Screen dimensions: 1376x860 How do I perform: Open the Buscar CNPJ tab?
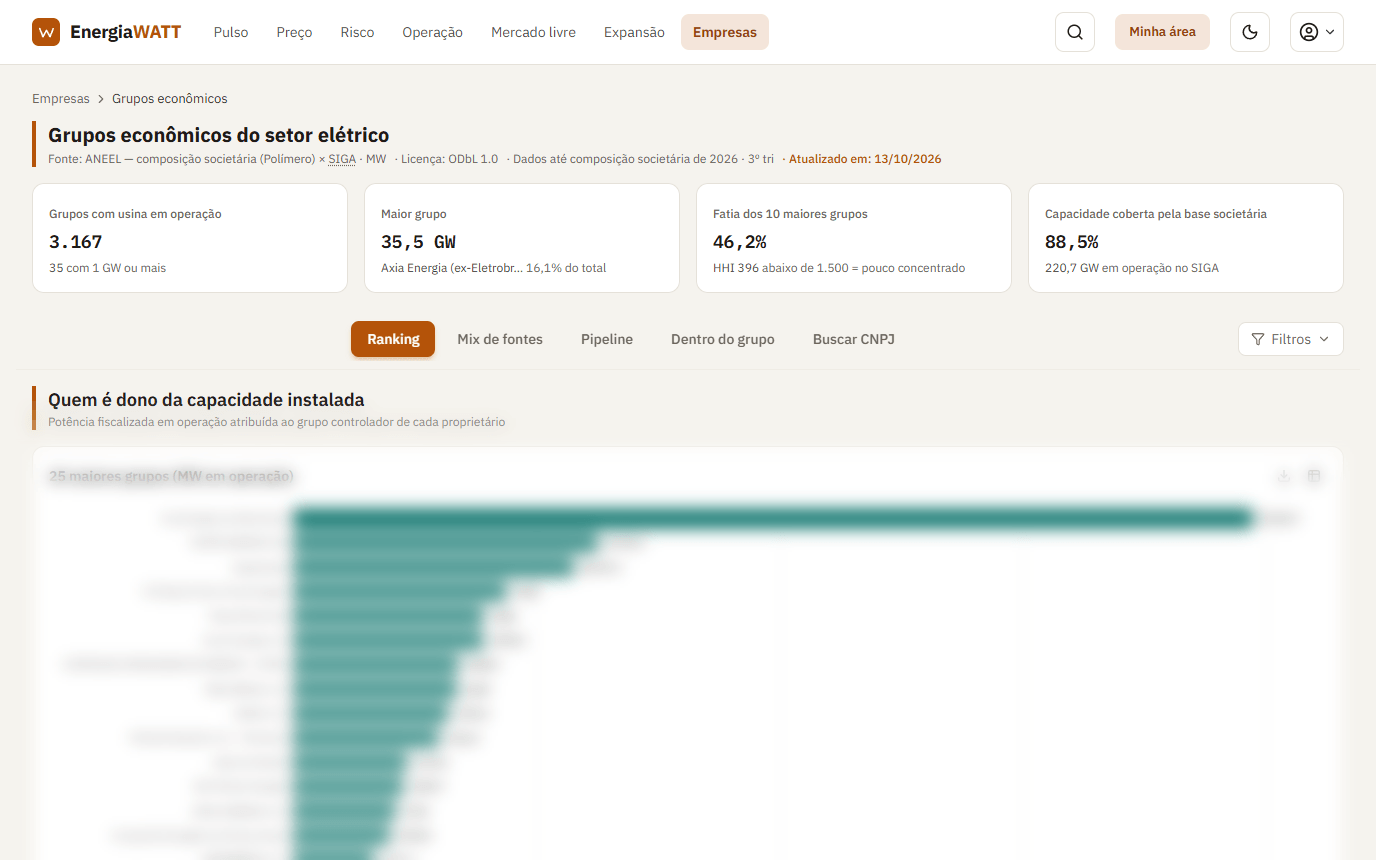(x=854, y=339)
